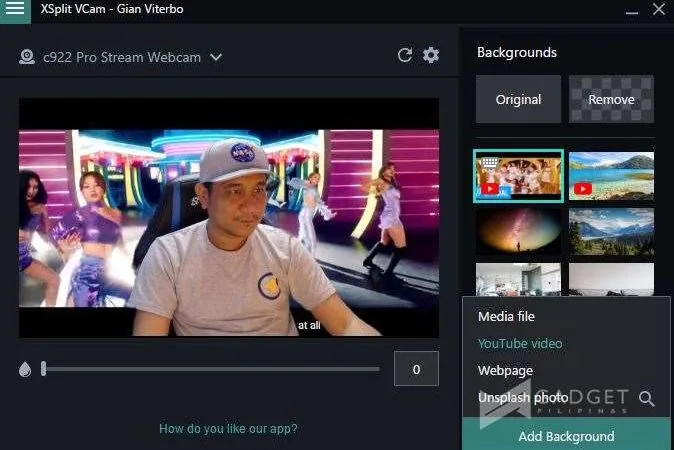Choose YouTube video from the add menu
674x450 pixels.
tap(520, 344)
